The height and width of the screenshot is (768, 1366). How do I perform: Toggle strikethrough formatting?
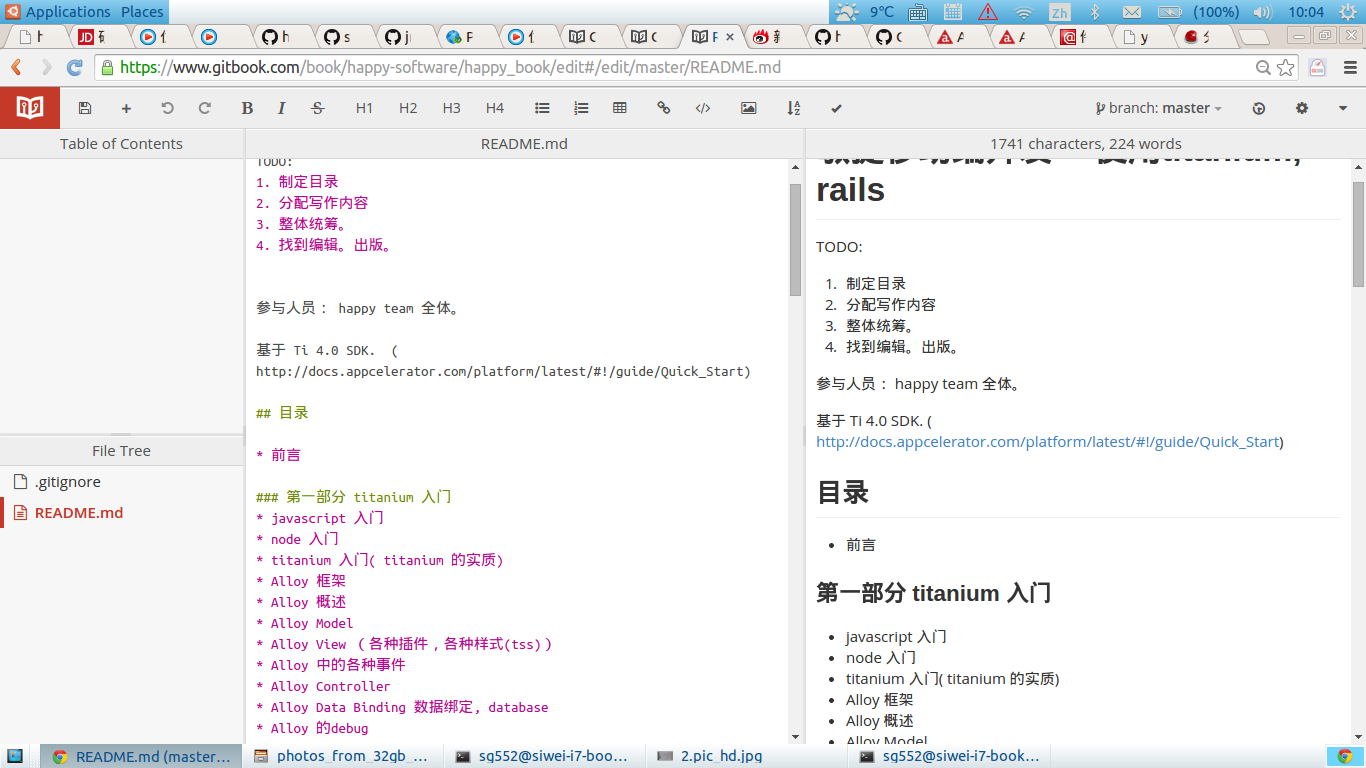point(318,108)
